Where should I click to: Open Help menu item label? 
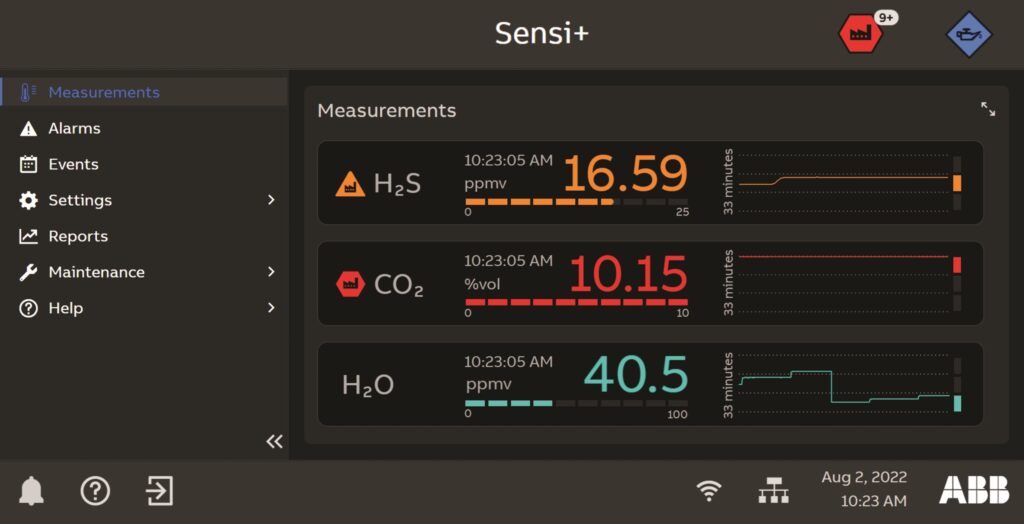(x=65, y=308)
